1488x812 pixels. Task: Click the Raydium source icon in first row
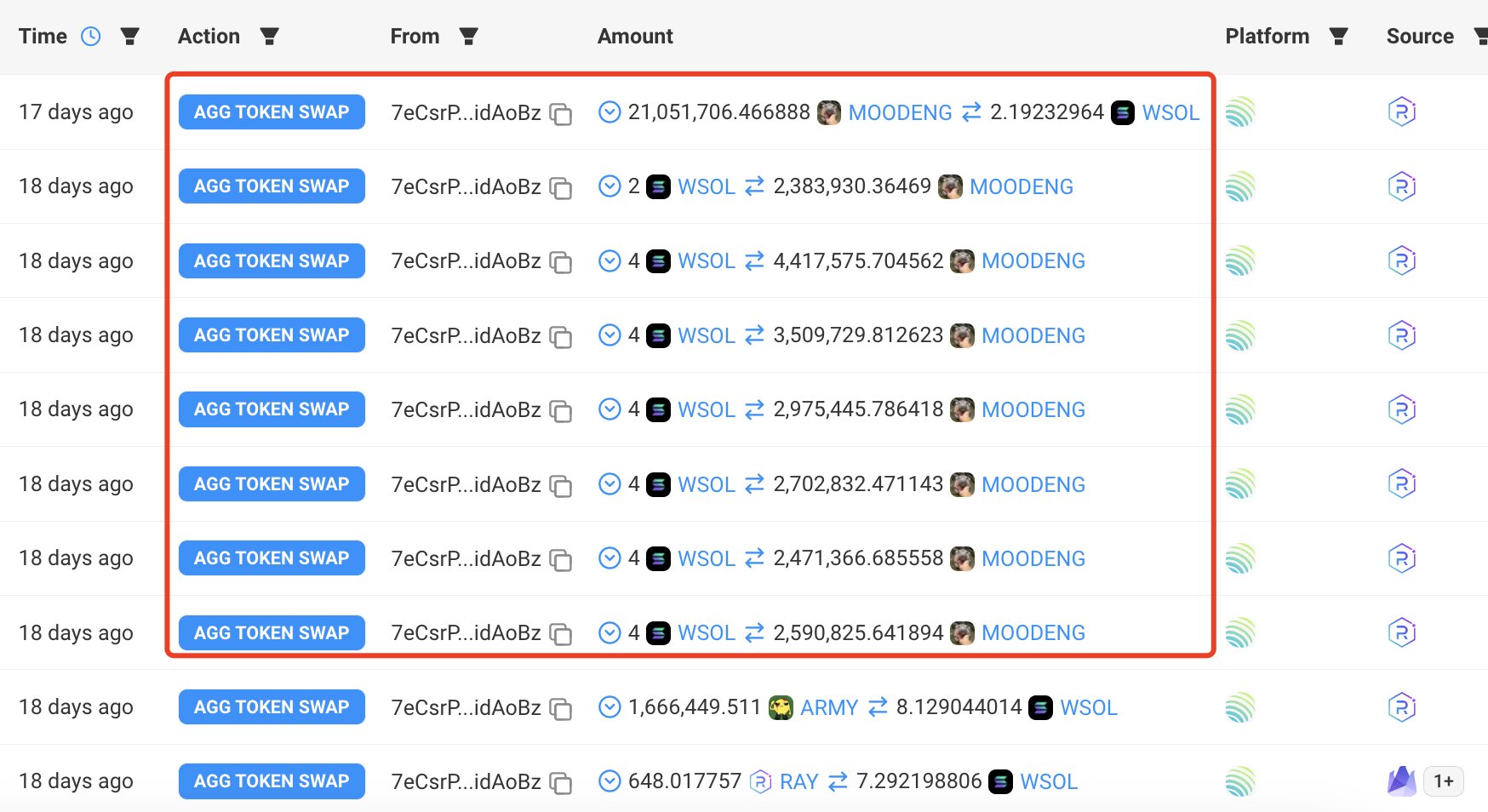[x=1402, y=112]
